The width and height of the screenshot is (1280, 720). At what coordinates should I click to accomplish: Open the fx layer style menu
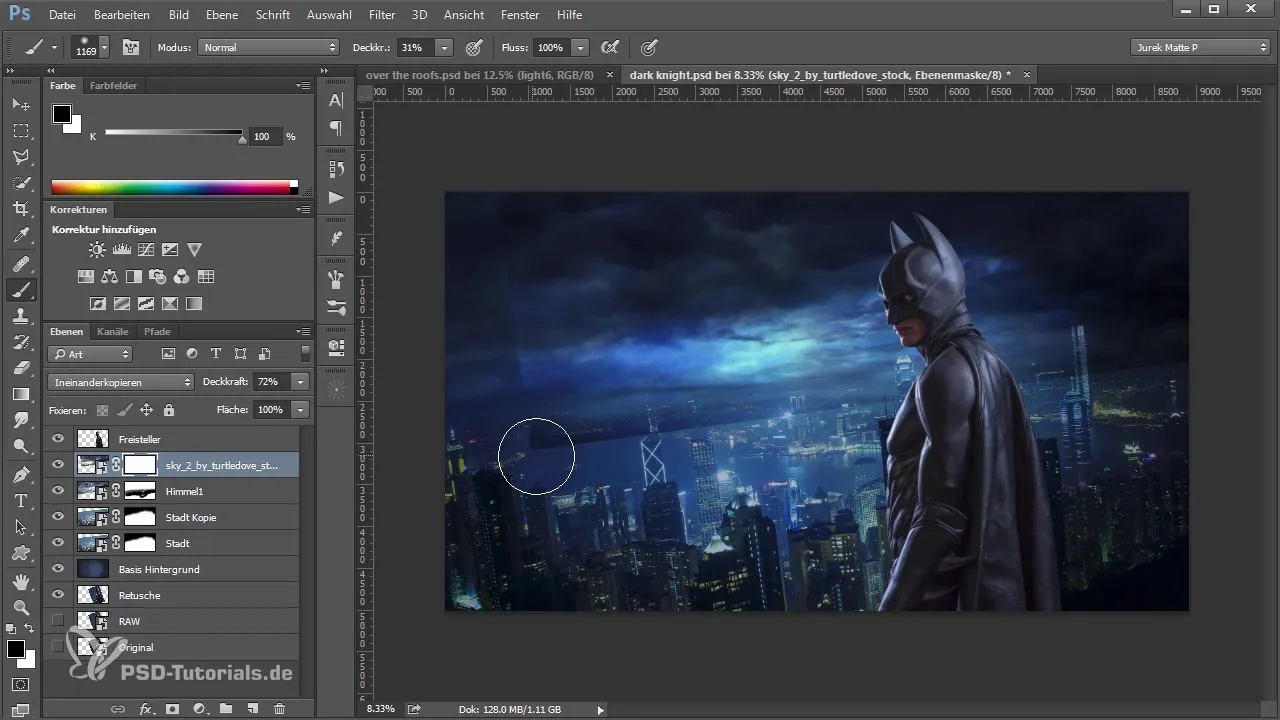click(146, 708)
